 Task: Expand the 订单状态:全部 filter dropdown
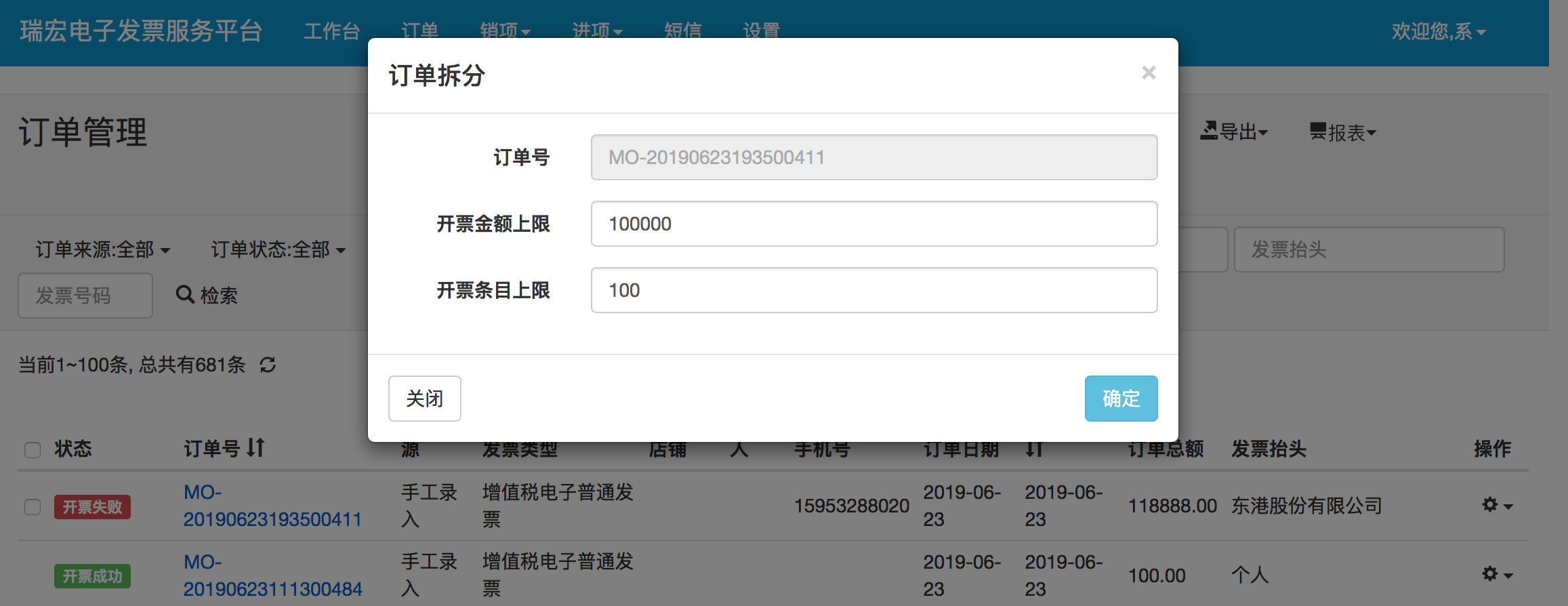tap(278, 250)
